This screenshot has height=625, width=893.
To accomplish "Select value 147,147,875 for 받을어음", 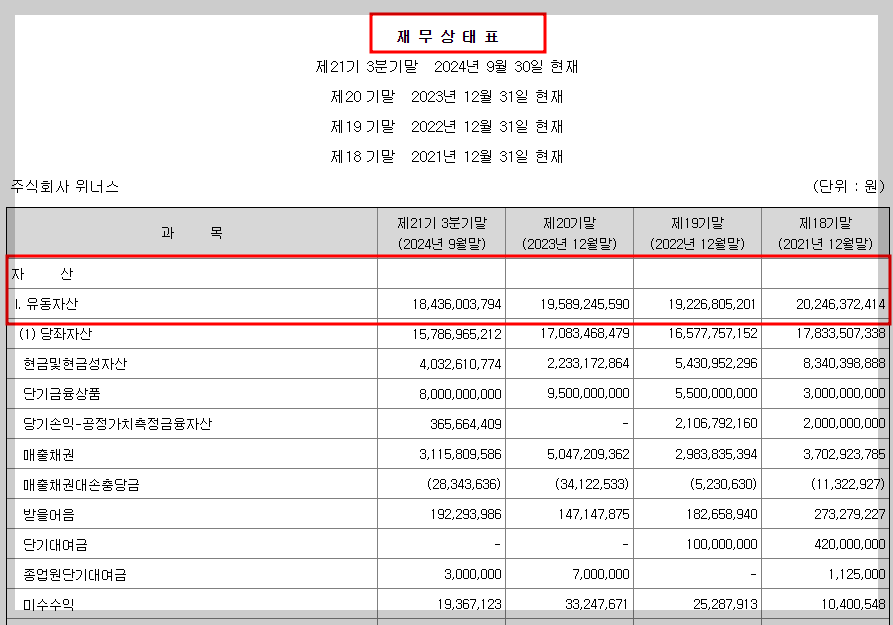I will point(594,514).
